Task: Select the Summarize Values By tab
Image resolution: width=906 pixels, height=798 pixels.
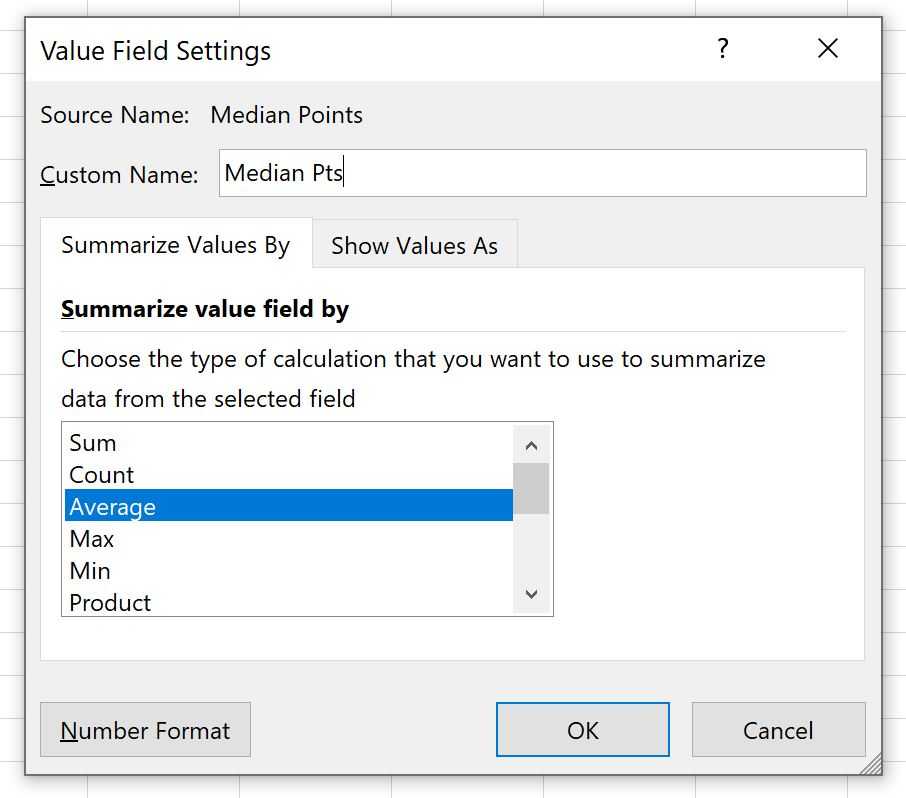Action: click(x=176, y=245)
